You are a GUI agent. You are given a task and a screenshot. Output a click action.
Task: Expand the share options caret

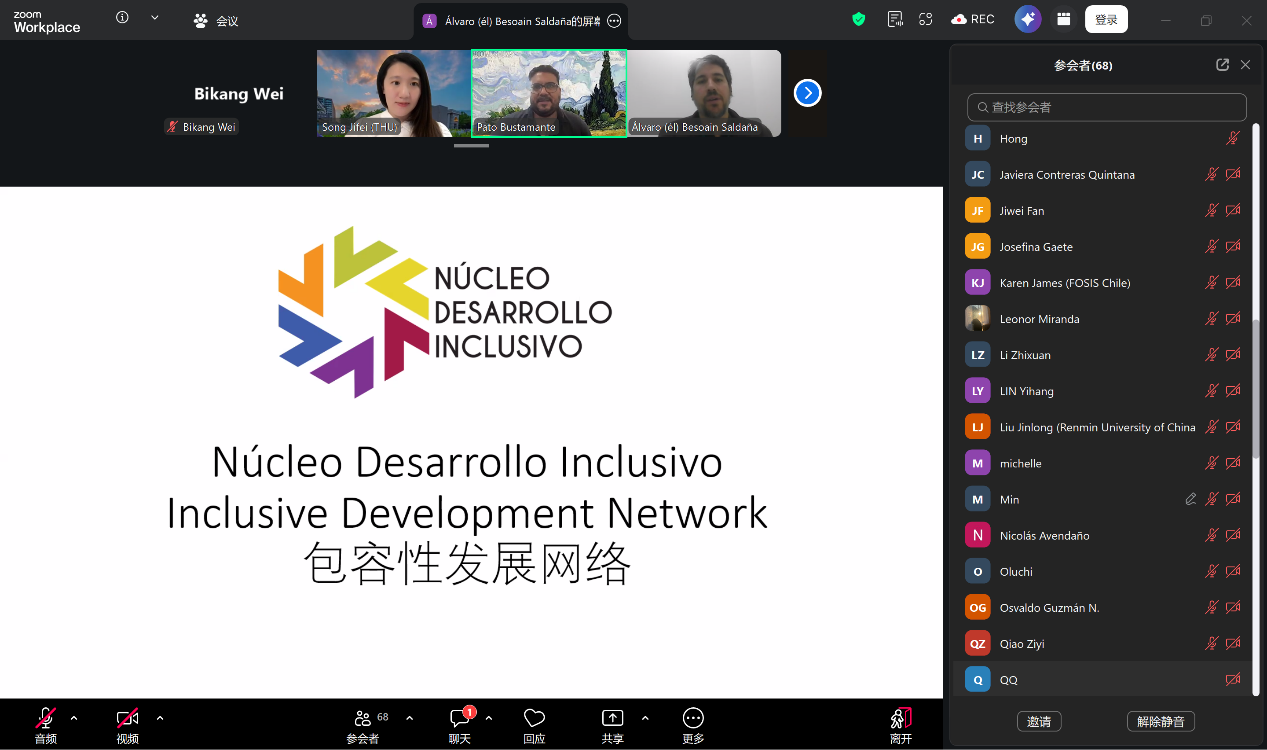[x=645, y=718]
